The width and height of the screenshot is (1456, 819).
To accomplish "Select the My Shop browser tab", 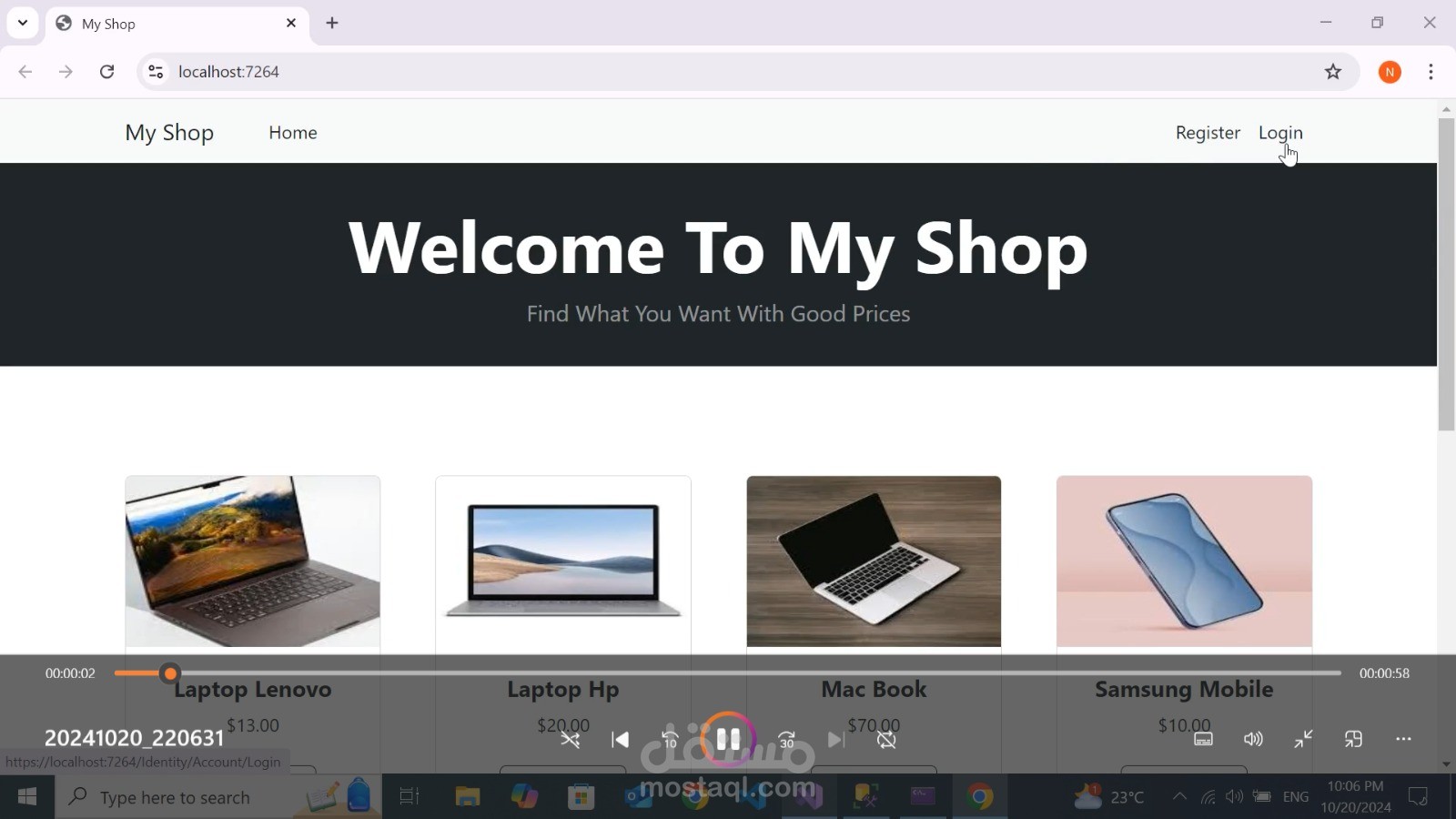I will click(177, 25).
